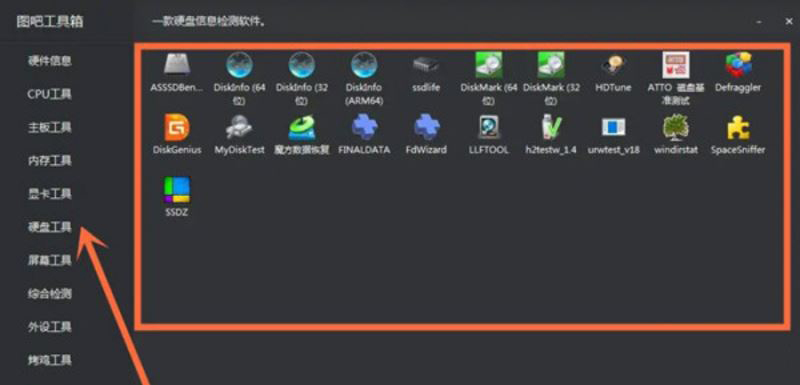The height and width of the screenshot is (385, 800).
Task: Launch SpaceSniffer icon
Action: pos(738,127)
